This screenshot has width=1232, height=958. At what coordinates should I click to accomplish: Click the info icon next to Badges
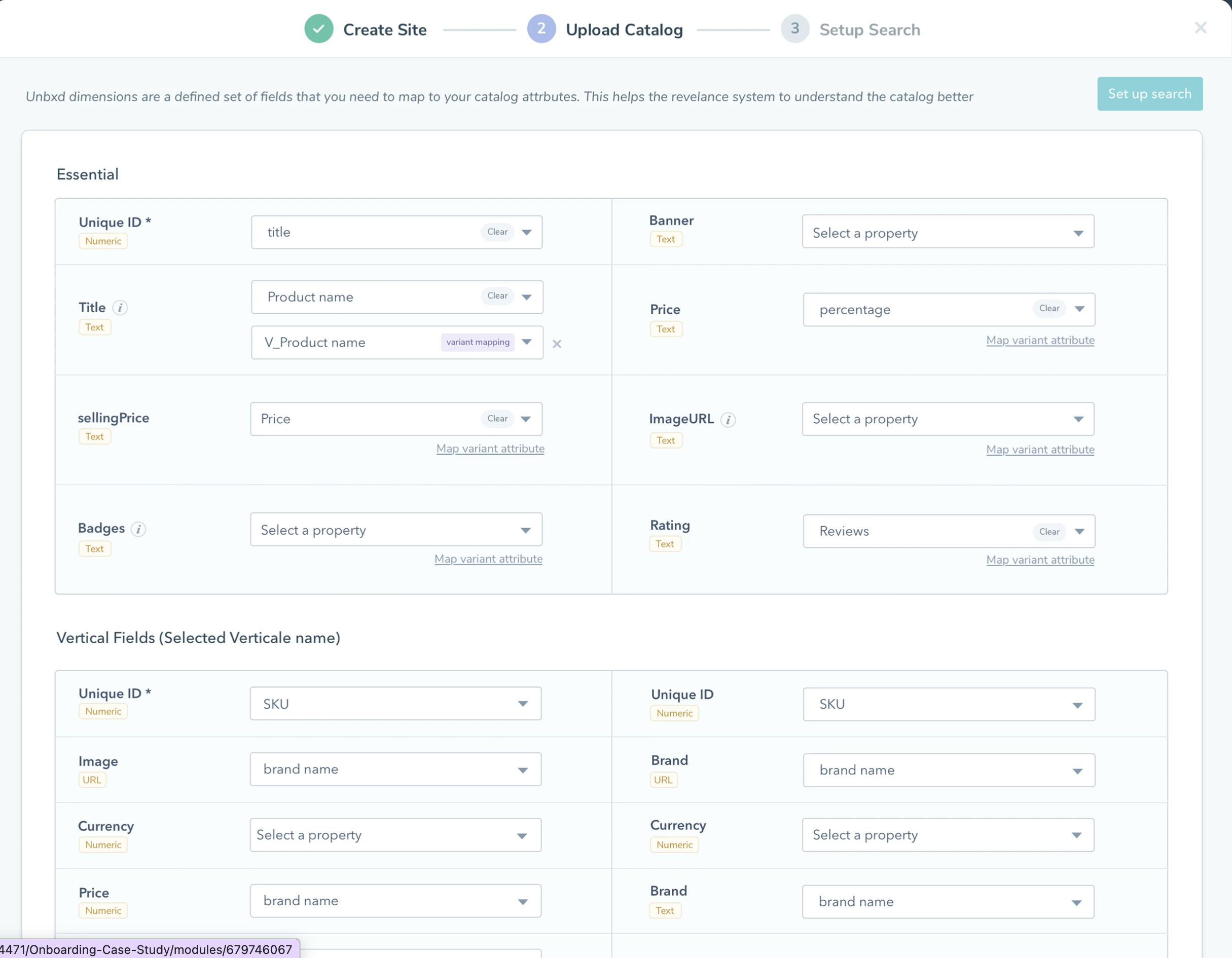(x=138, y=529)
